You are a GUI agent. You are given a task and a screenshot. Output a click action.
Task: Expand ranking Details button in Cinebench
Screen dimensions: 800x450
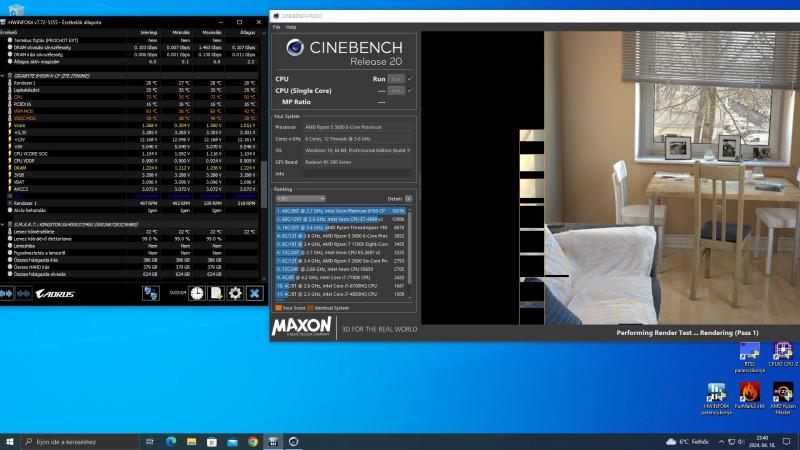[x=409, y=198]
